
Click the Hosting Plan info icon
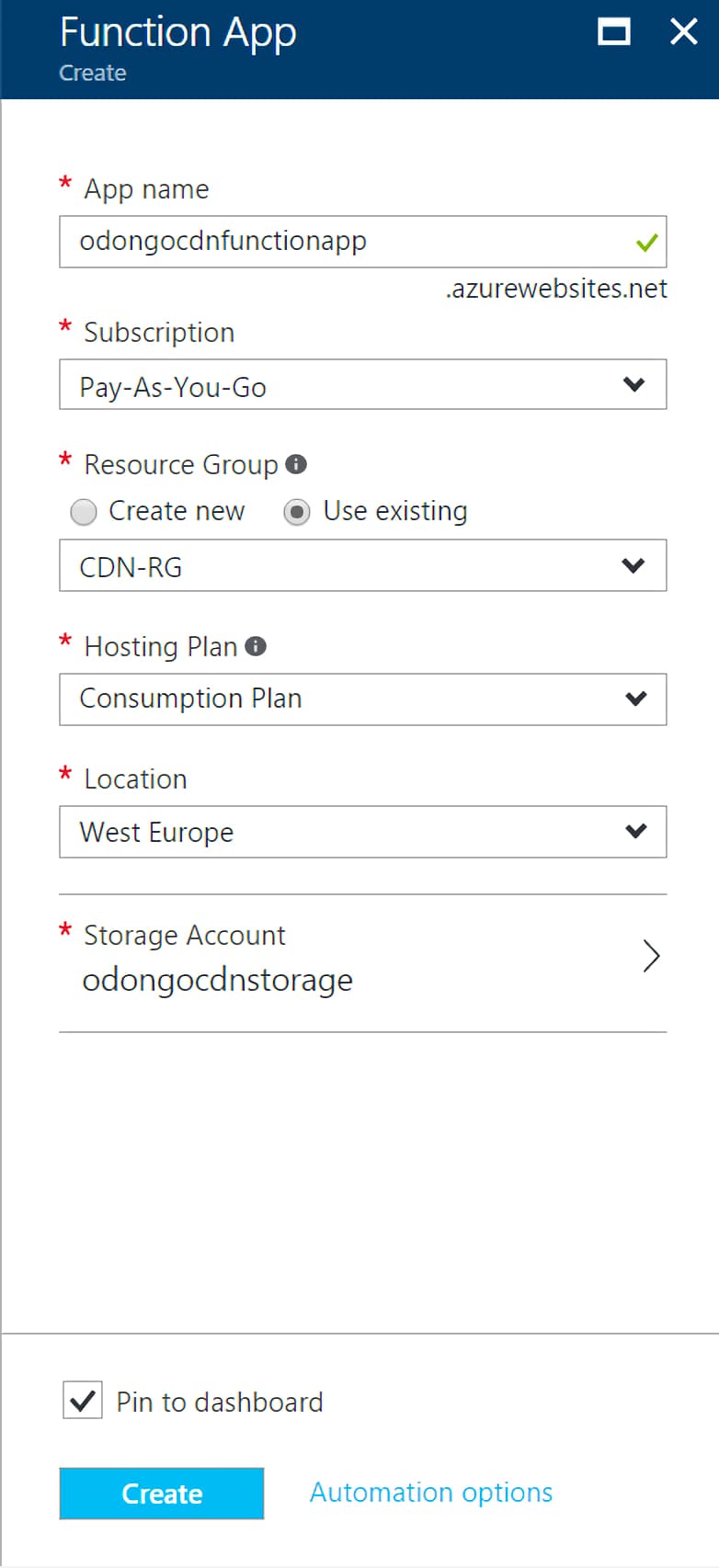point(257,646)
